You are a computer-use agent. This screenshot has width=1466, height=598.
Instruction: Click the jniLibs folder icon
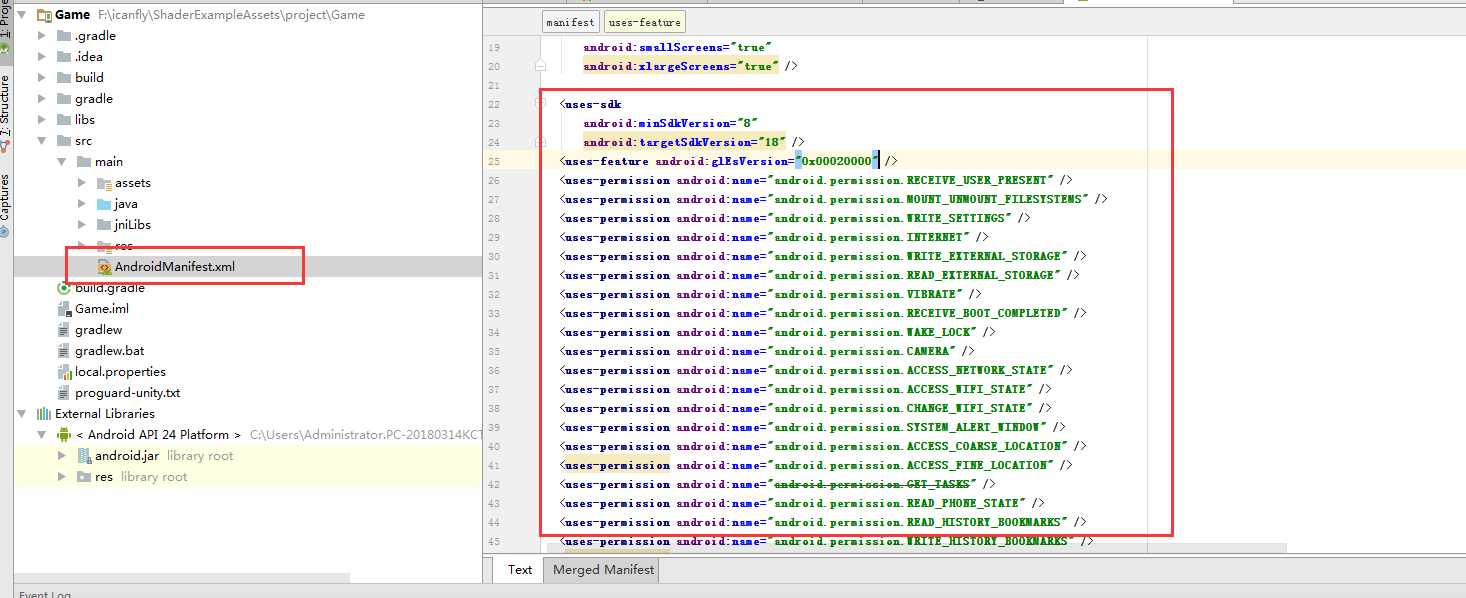[x=104, y=225]
